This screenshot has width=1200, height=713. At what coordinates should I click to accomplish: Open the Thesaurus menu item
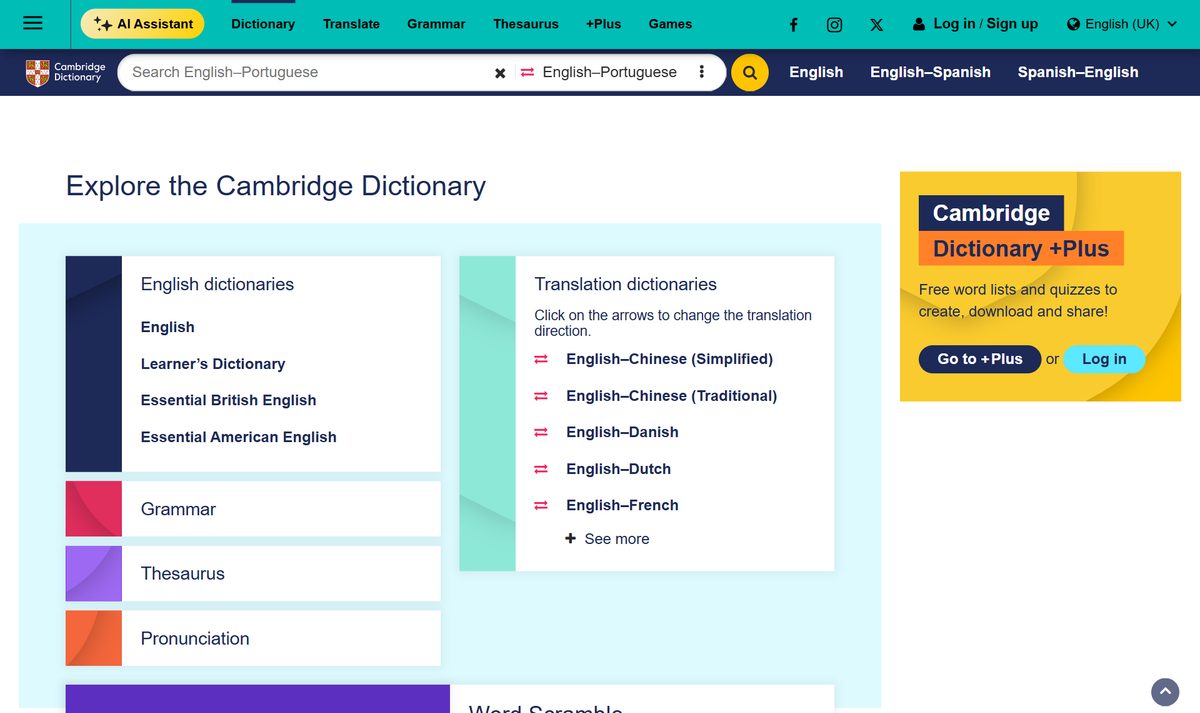point(526,24)
